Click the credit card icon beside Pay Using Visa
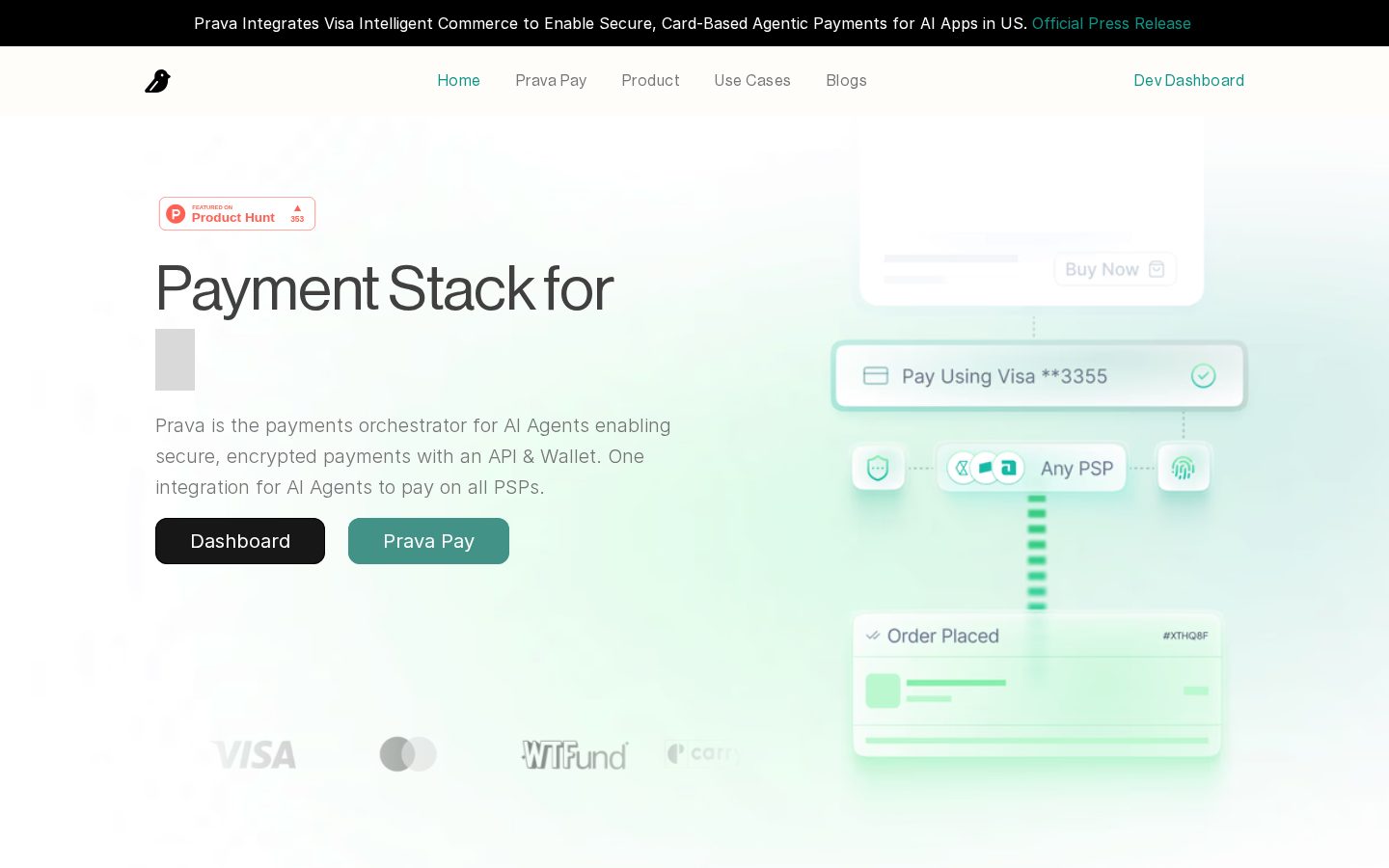This screenshot has height=868, width=1389. [876, 376]
